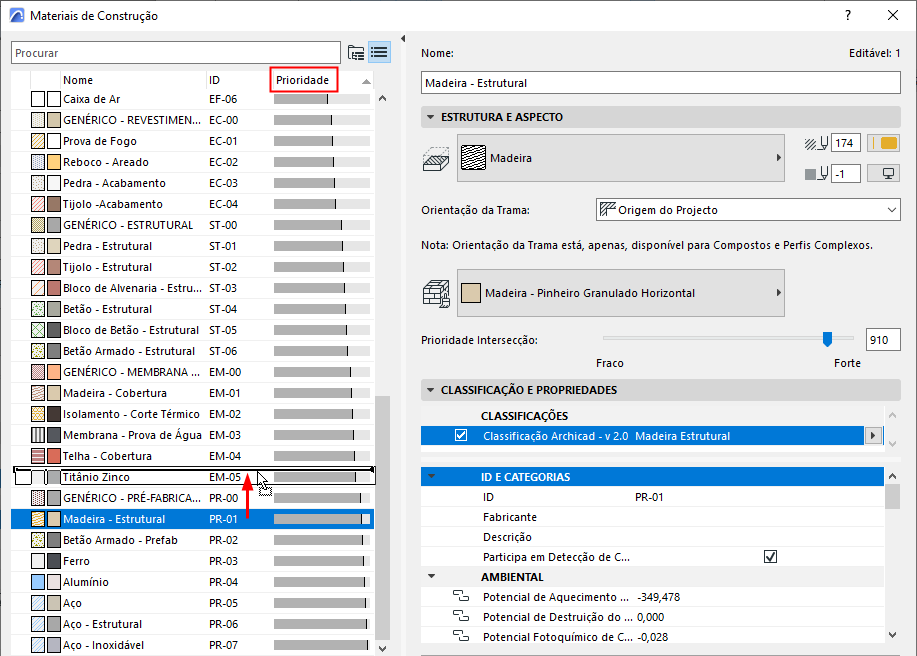Select the Ferro material row
This screenshot has width=917, height=656.
tap(192, 561)
